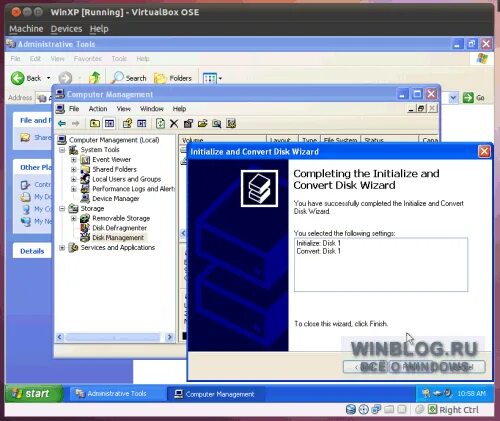Click the File System column header

(x=340, y=140)
